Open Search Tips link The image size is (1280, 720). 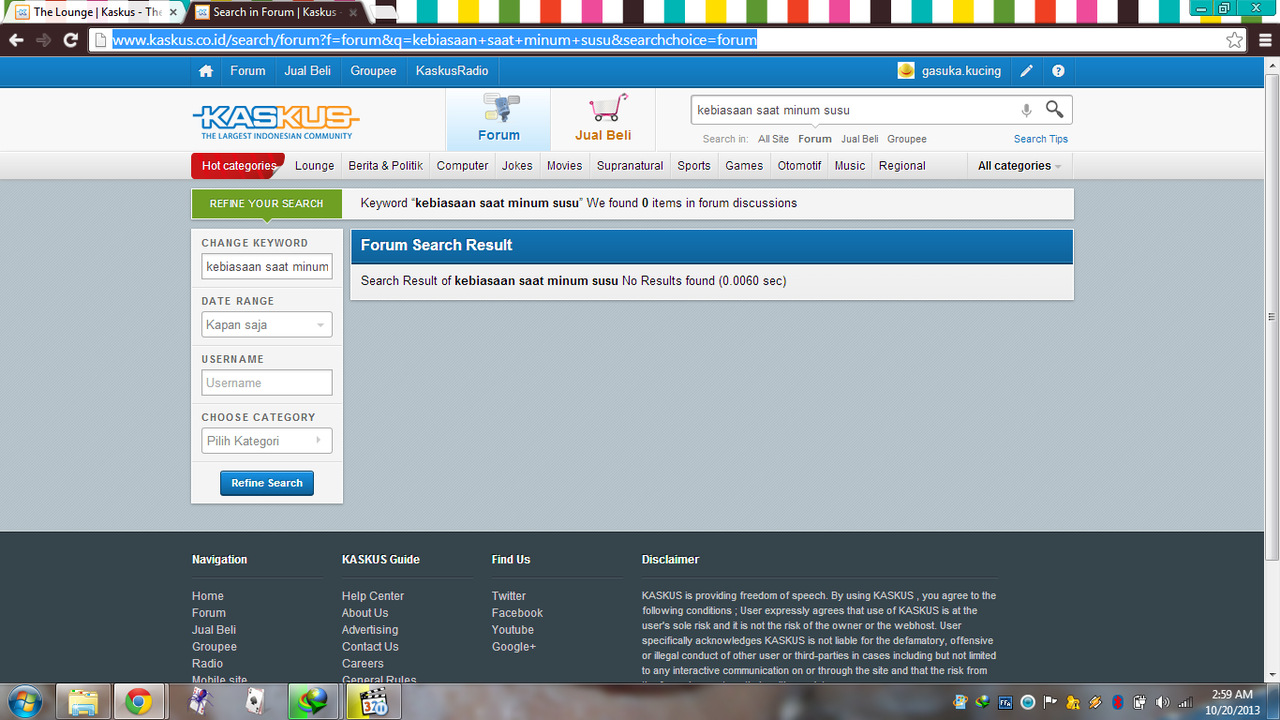point(1041,139)
